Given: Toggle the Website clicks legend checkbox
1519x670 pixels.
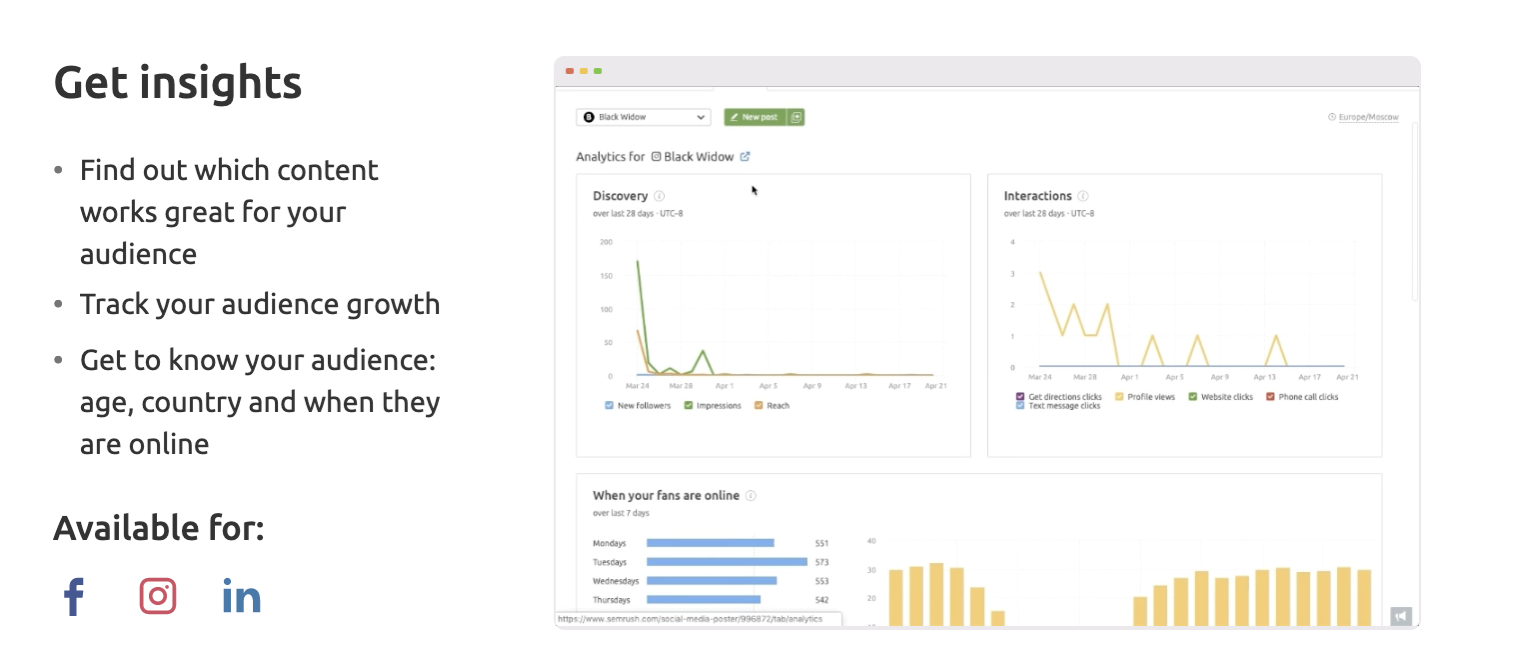Looking at the screenshot, I should (x=1193, y=397).
